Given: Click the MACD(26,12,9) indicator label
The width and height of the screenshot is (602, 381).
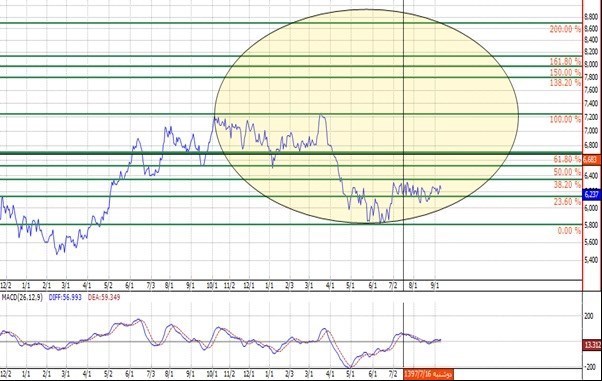Looking at the screenshot, I should [x=22, y=297].
